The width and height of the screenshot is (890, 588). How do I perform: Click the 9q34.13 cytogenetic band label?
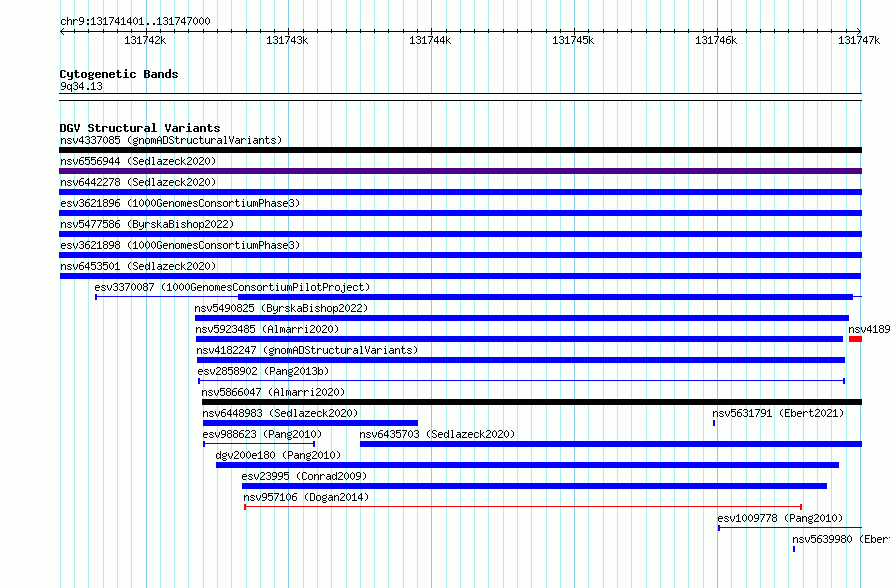click(x=81, y=86)
